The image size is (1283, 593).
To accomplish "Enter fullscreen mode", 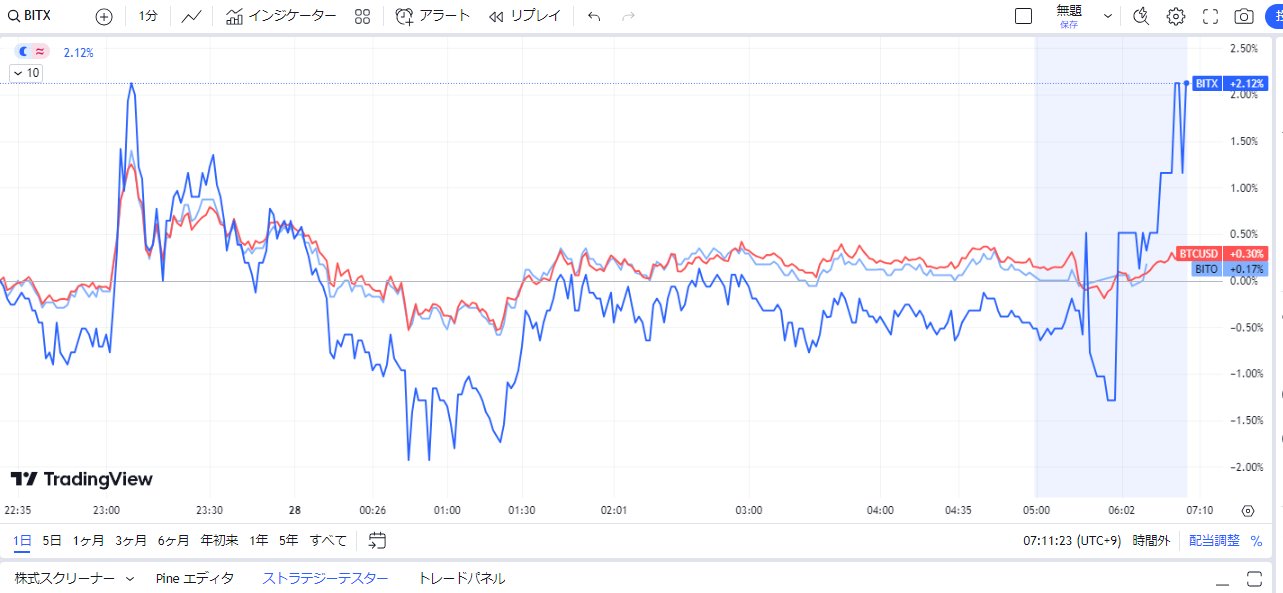I will coord(1210,16).
